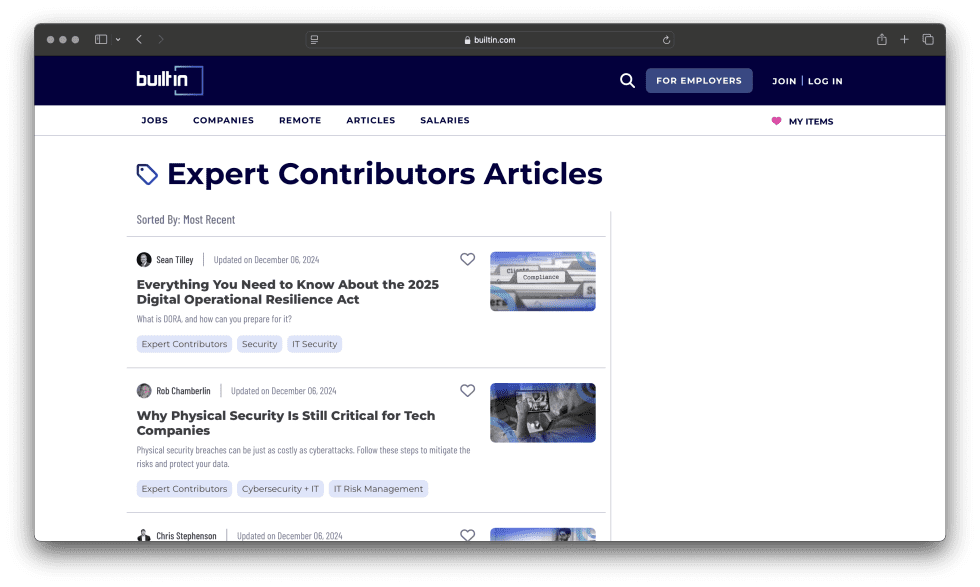Click the FOR EMPLOYERS button
Screen dimensions: 980x587
tap(699, 81)
